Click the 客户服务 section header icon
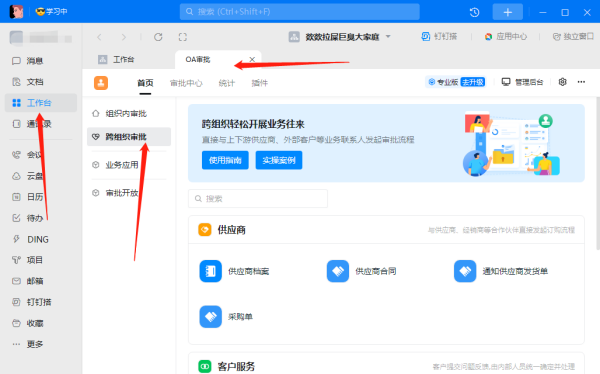600x374 pixels. click(205, 366)
